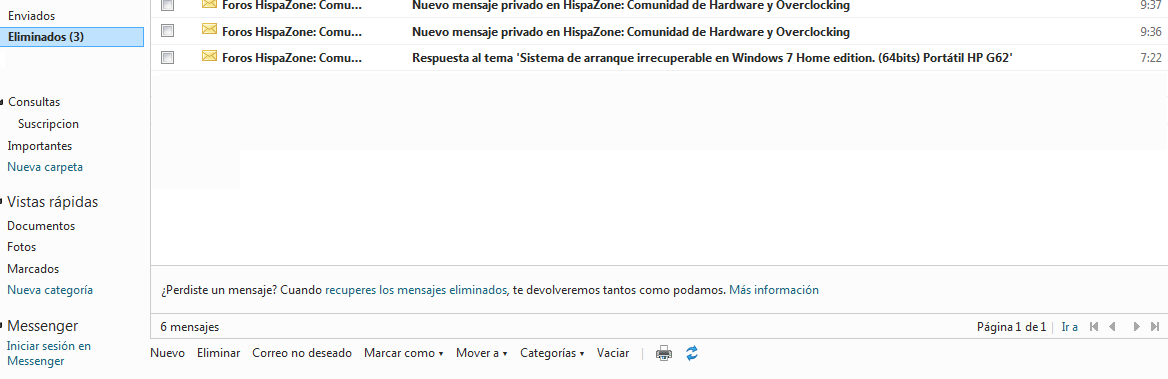Click the Página 1 de 1 indicator
The width and height of the screenshot is (1168, 379).
click(x=1012, y=327)
